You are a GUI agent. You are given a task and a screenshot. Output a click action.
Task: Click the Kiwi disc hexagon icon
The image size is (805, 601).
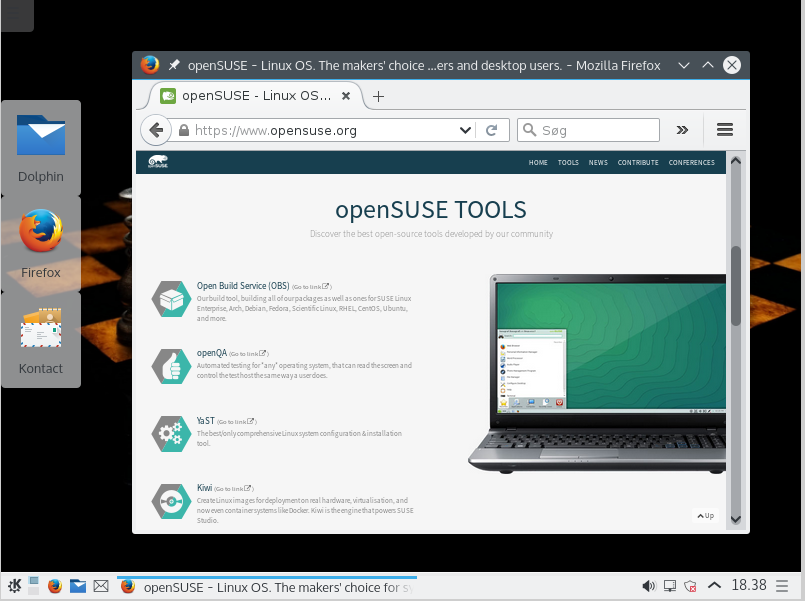pyautogui.click(x=171, y=501)
